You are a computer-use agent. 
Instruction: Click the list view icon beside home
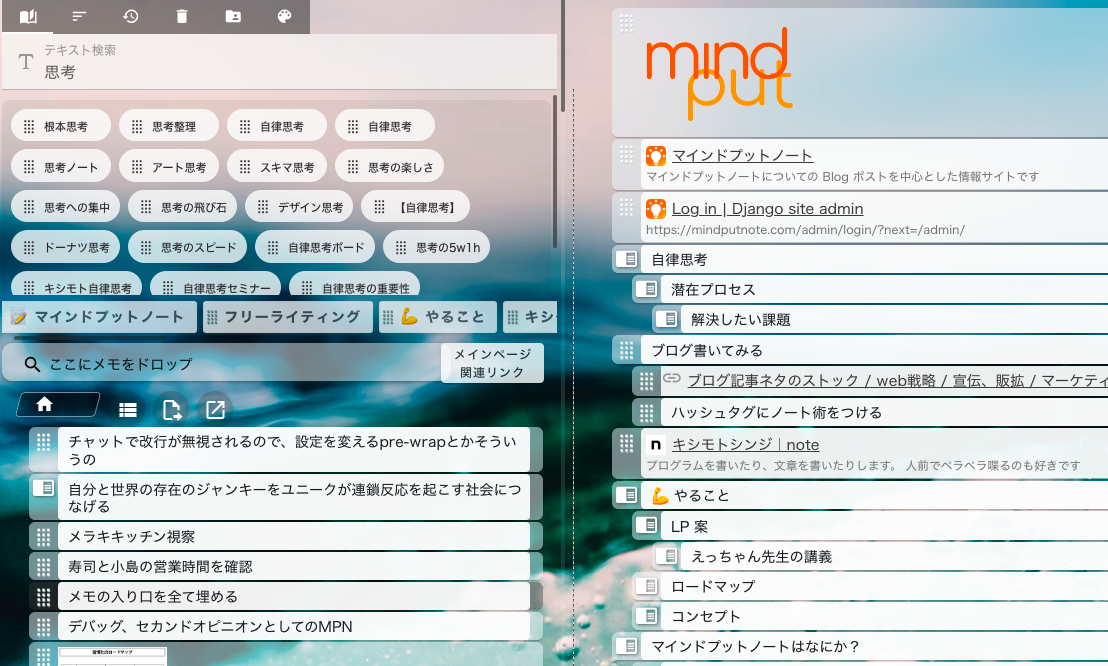click(128, 409)
